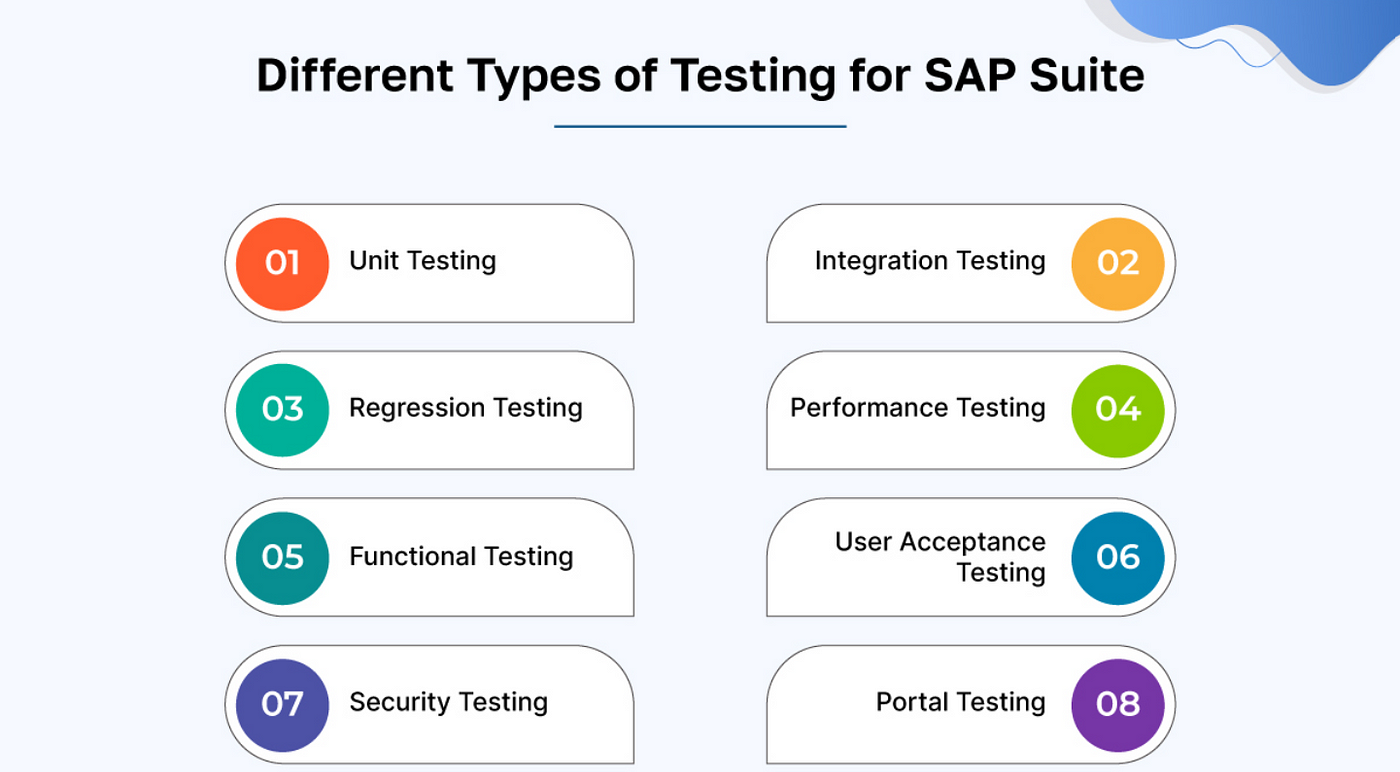
Task: Click the Different Types of Testing heading
Action: pyautogui.click(x=546, y=76)
